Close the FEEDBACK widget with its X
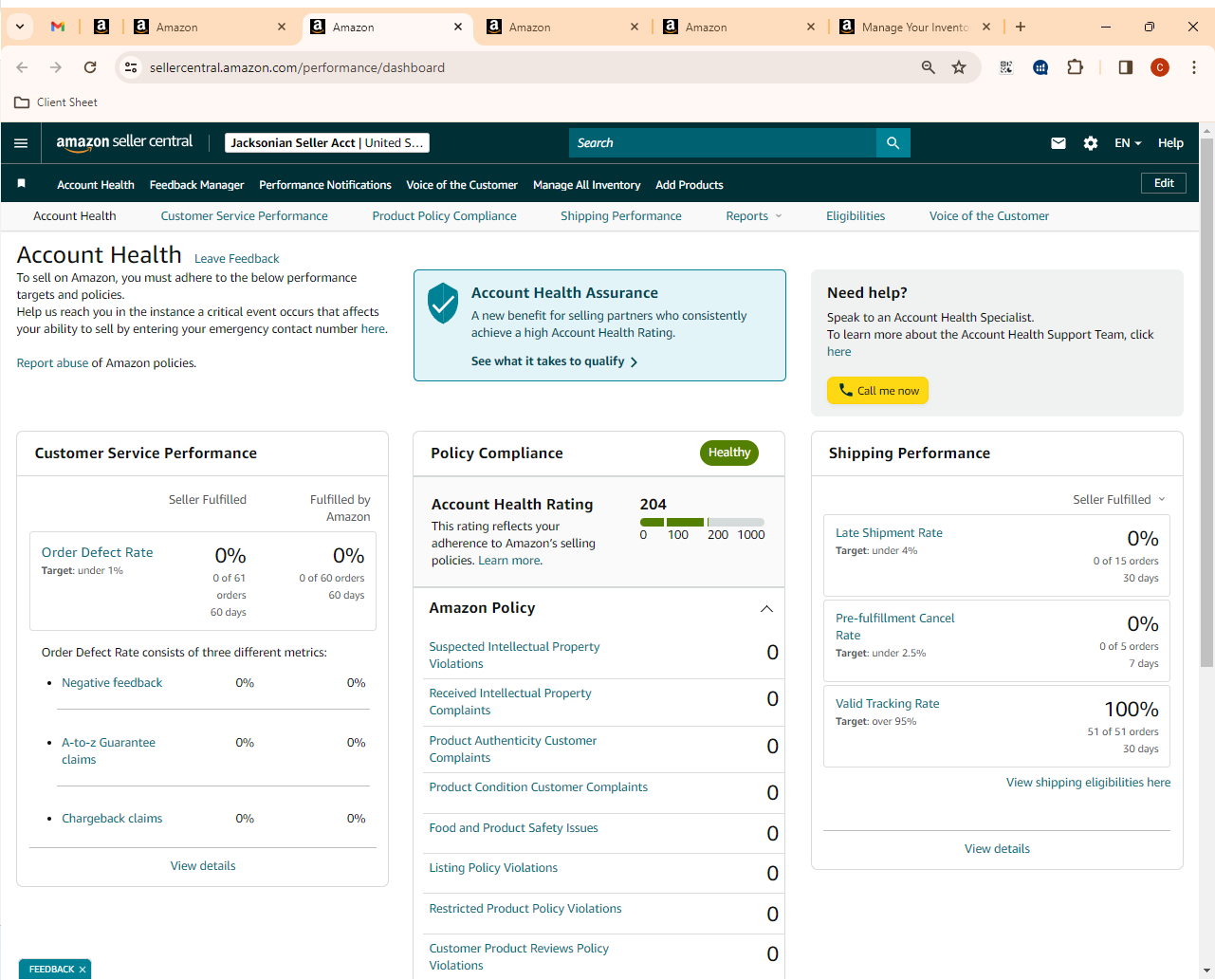 tap(83, 970)
